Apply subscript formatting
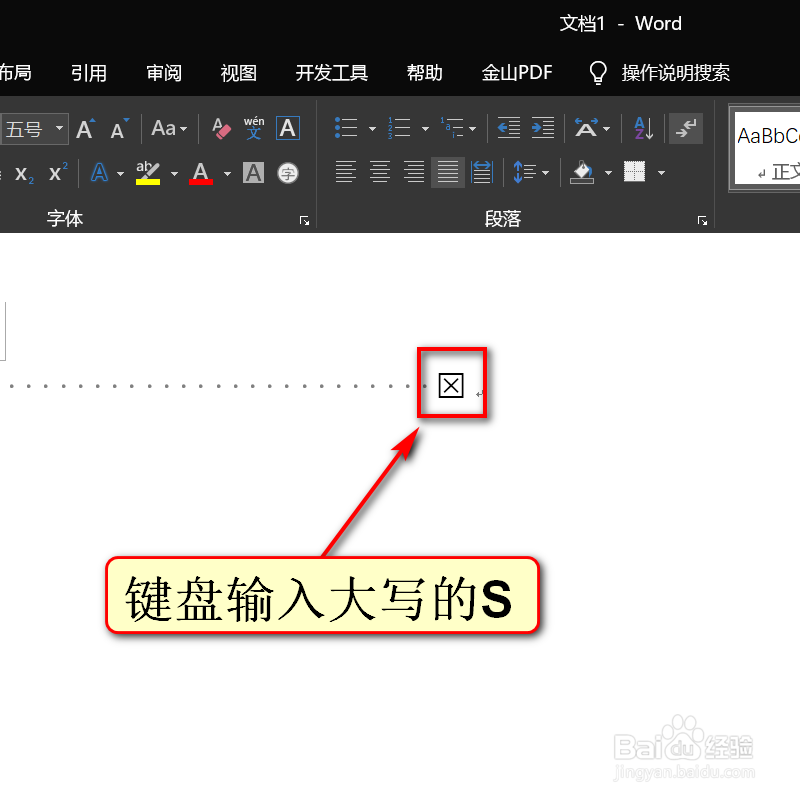This screenshot has width=800, height=800. (x=22, y=172)
